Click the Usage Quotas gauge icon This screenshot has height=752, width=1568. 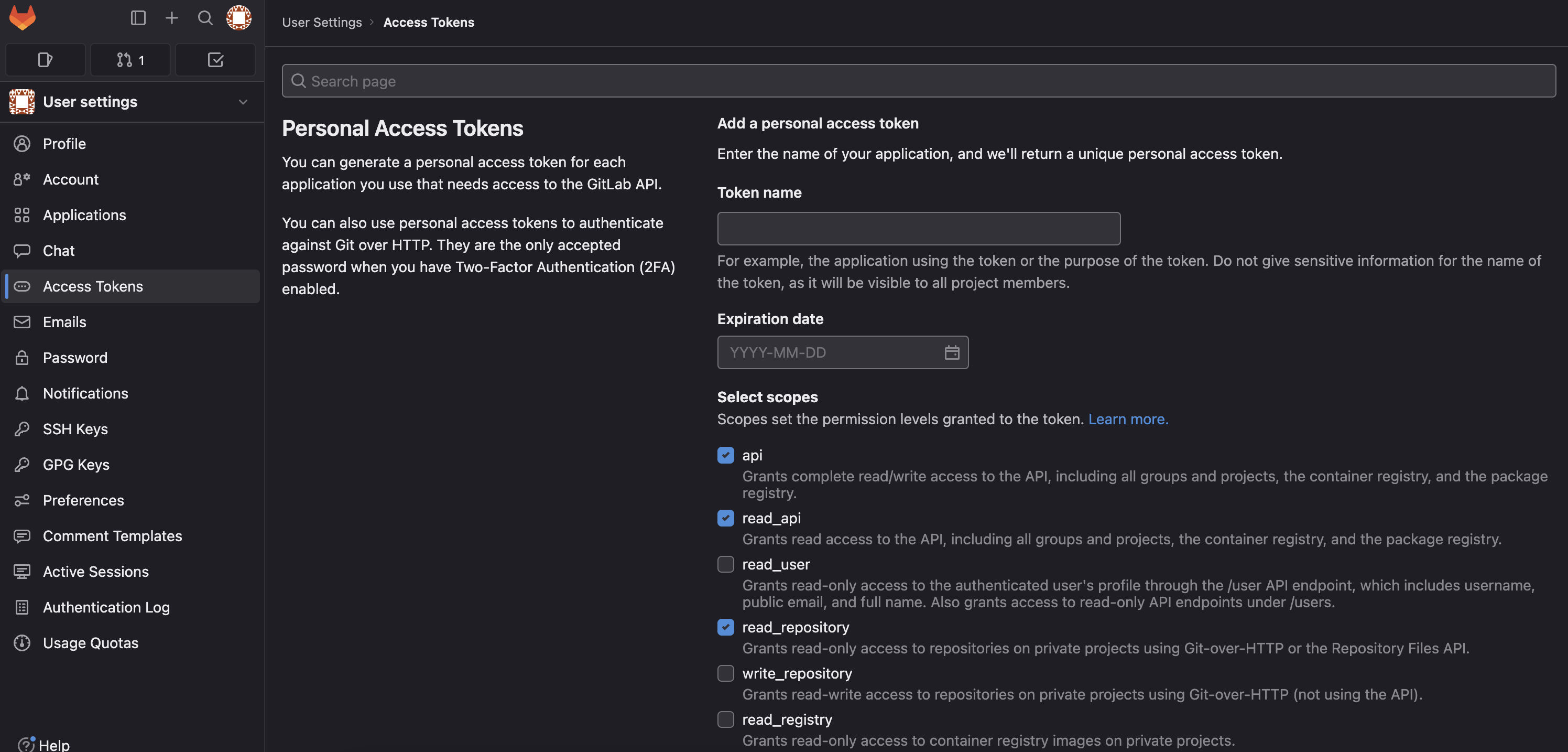point(22,643)
